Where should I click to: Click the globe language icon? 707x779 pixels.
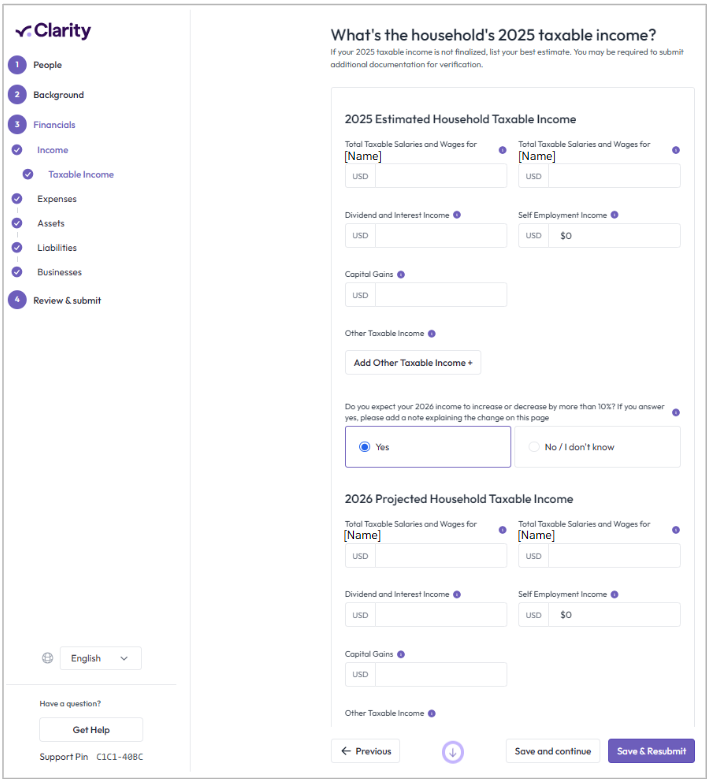47,658
